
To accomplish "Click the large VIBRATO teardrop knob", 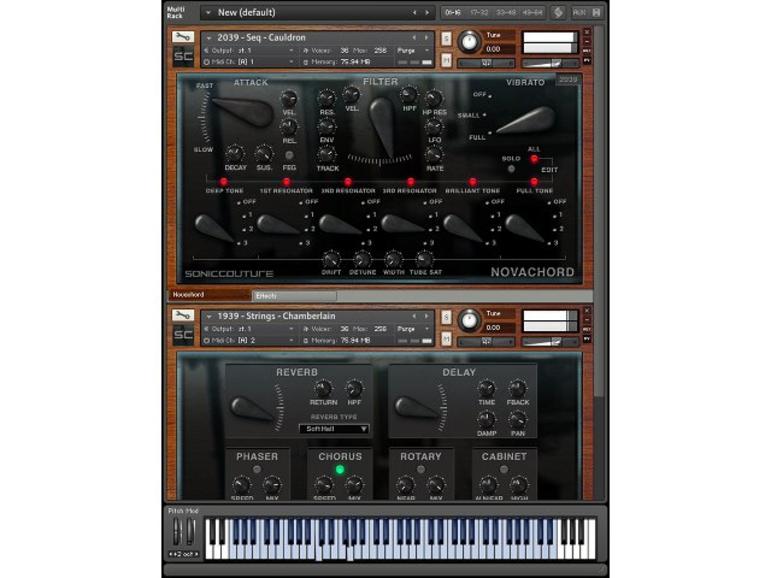I will pos(528,120).
